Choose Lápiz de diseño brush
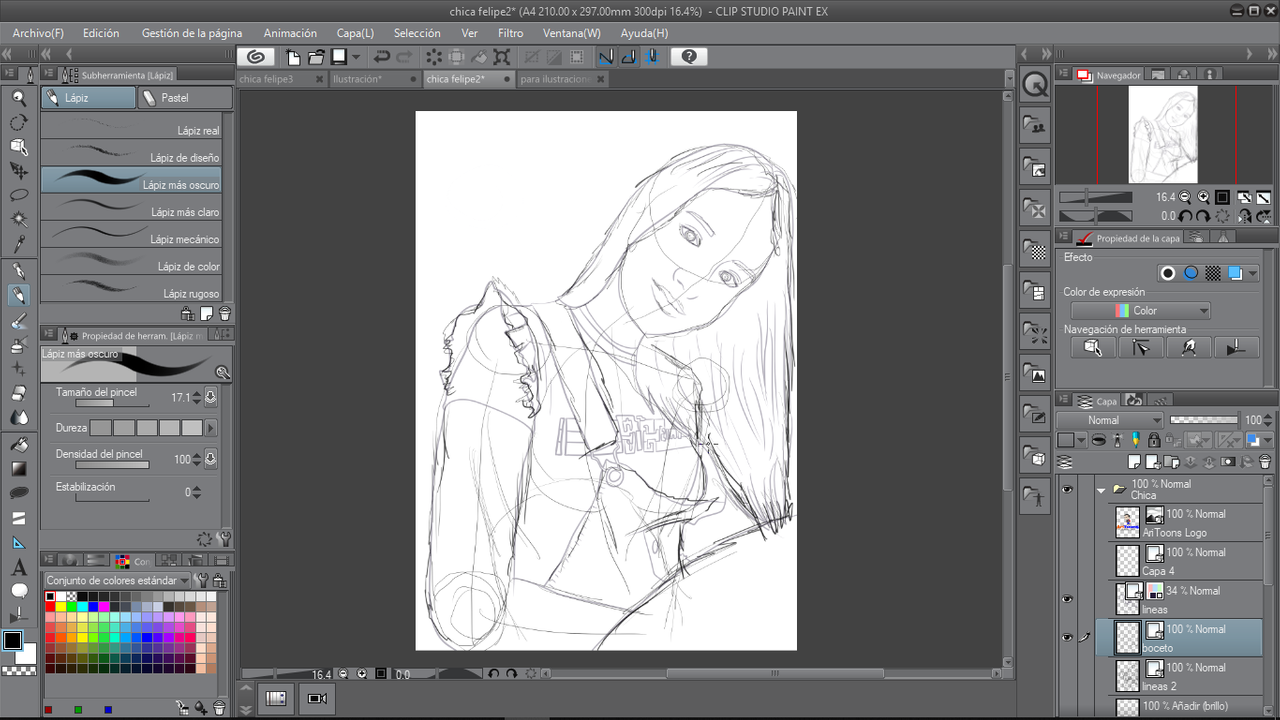Image resolution: width=1280 pixels, height=720 pixels. 131,154
